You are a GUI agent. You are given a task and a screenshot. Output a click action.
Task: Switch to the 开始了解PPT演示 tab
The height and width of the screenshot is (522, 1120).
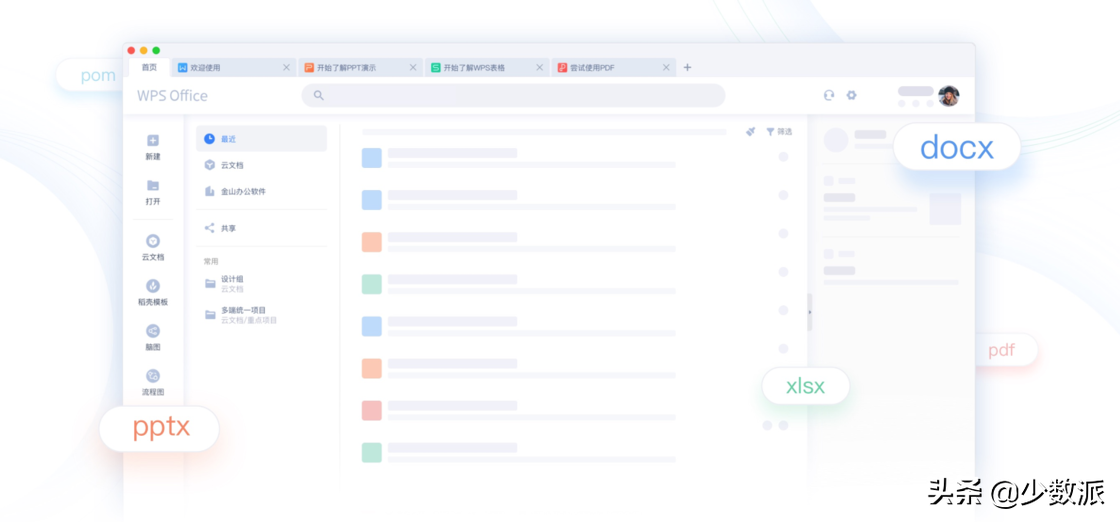point(360,68)
